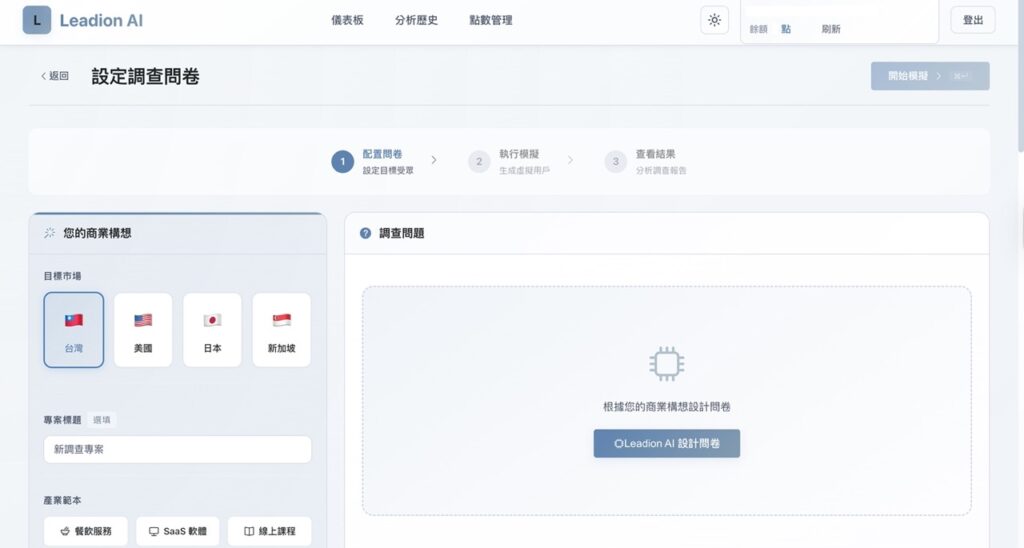Click the 登出 logout button
1024x548 pixels.
pos(973,20)
